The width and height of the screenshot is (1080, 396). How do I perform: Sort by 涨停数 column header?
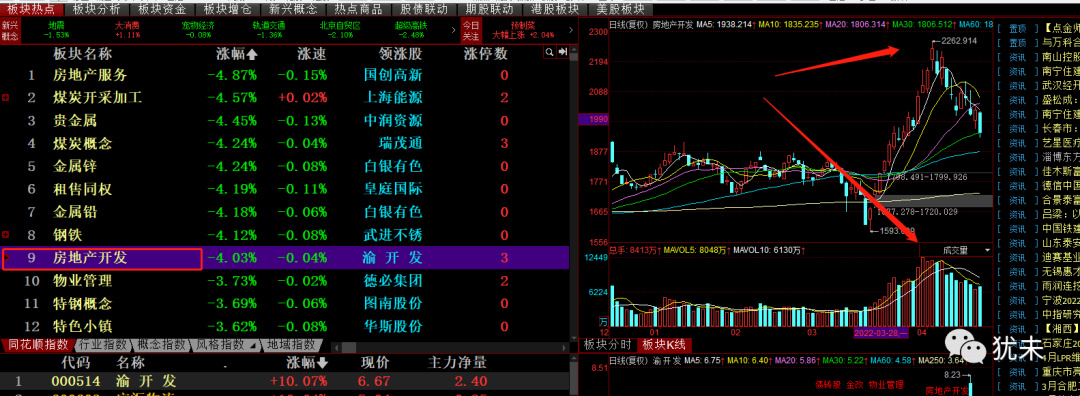(x=486, y=54)
